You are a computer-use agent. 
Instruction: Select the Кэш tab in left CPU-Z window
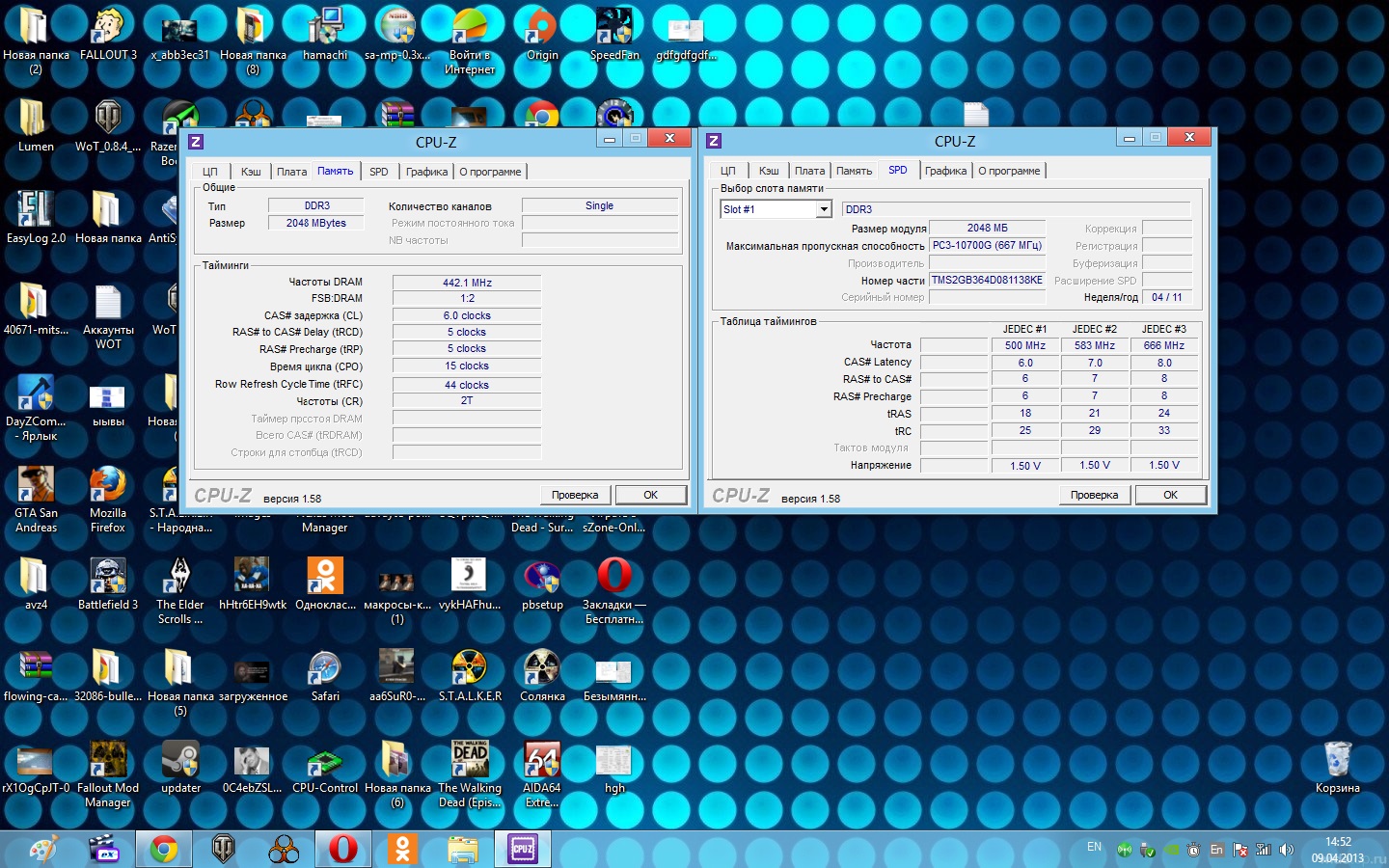tap(251, 172)
